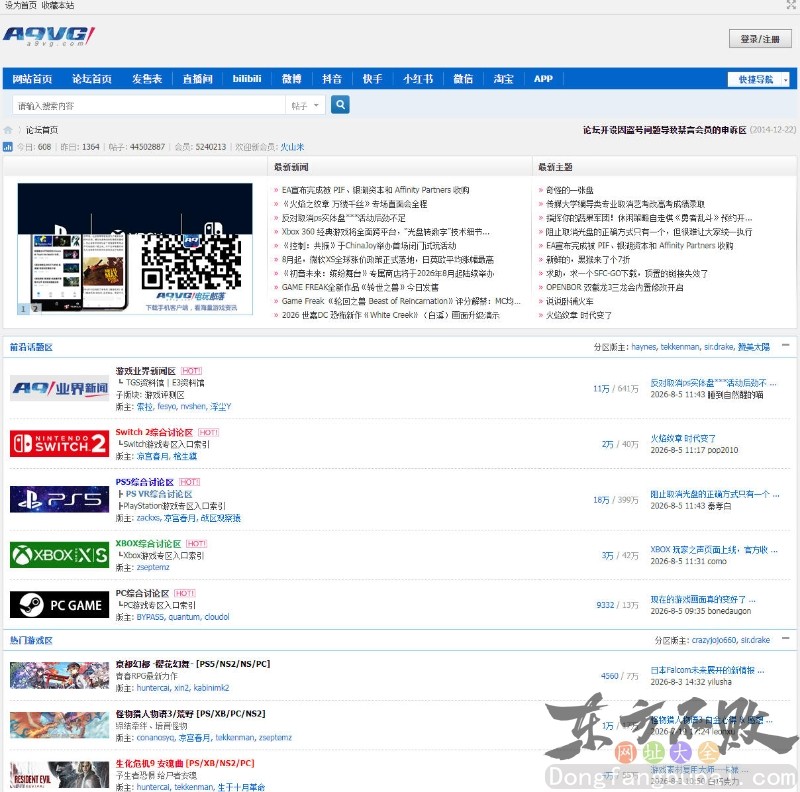
Task: Select the 最新主题 tab header
Action: tap(555, 167)
